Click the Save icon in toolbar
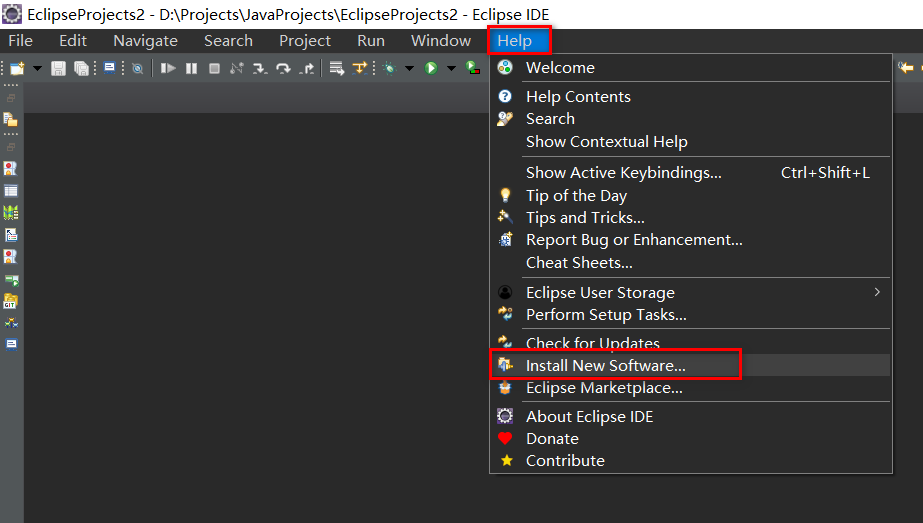The image size is (923, 523). [58, 68]
